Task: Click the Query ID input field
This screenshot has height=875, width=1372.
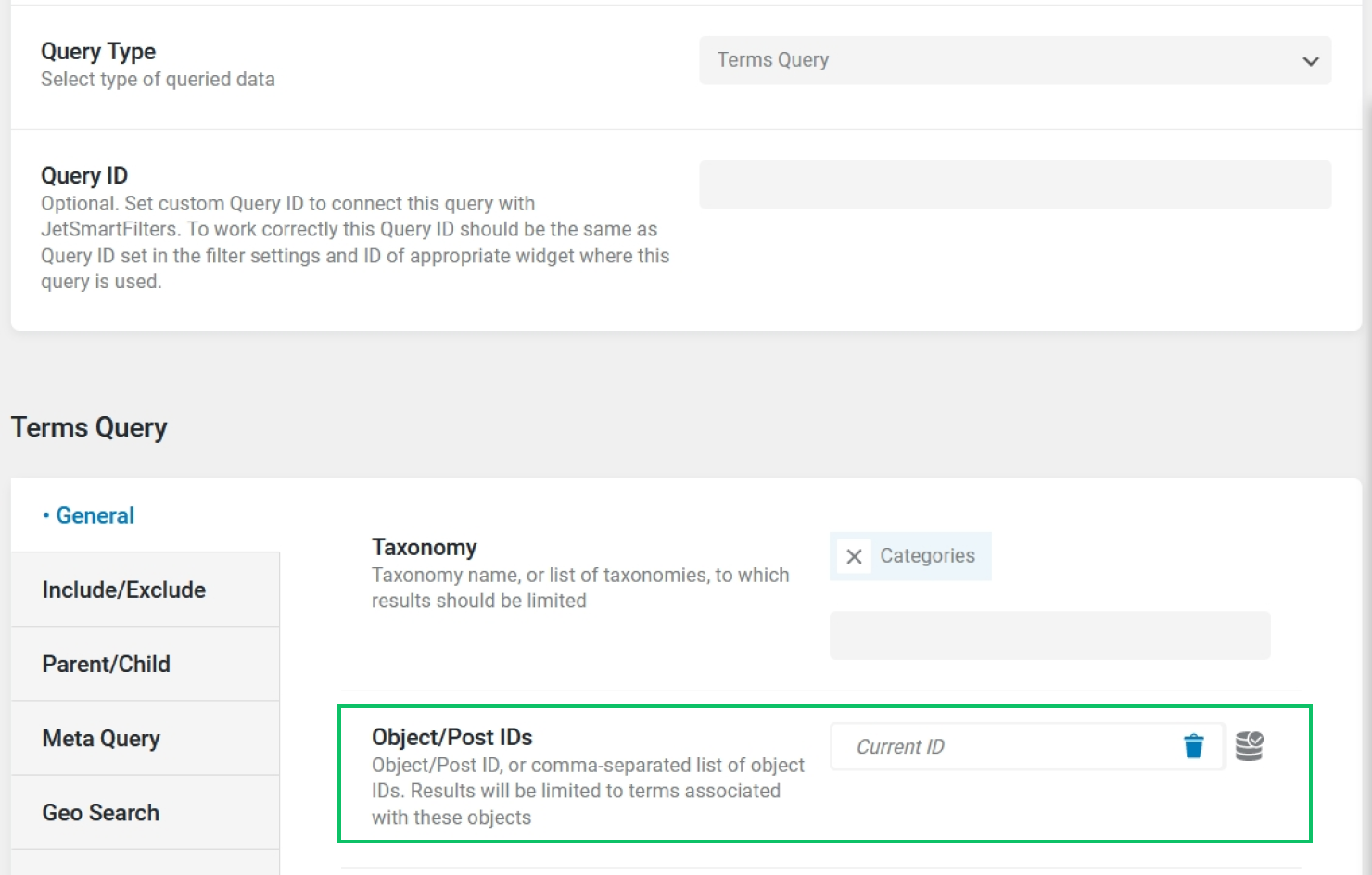Action: (1015, 184)
